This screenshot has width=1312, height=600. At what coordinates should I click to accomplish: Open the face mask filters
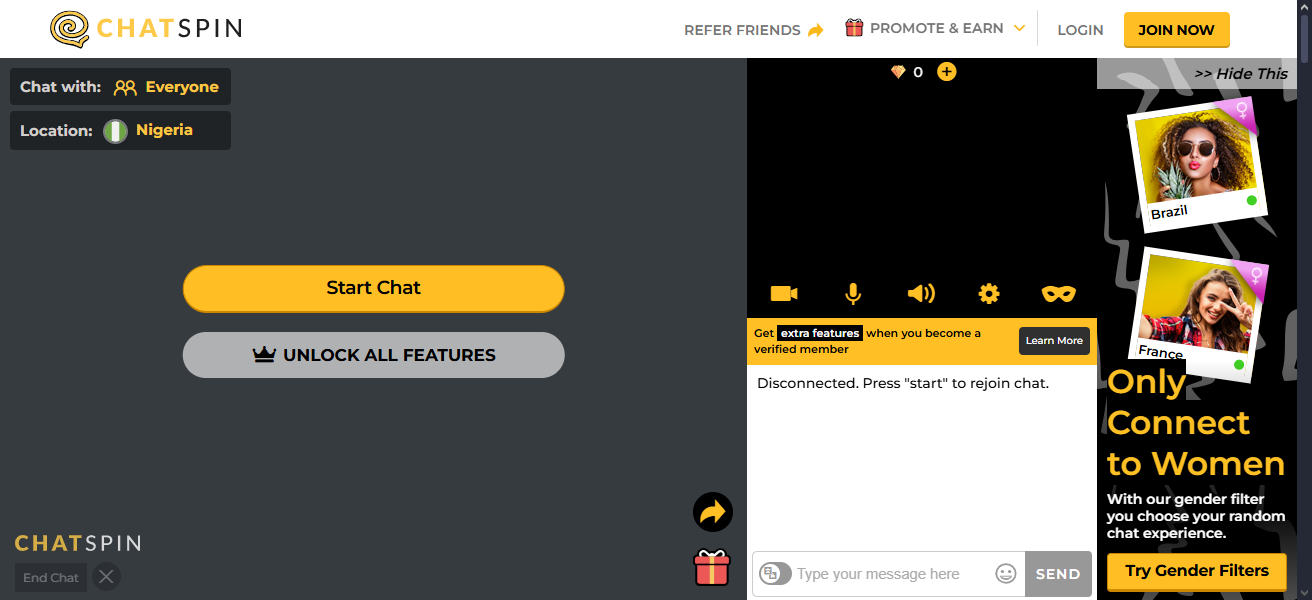click(1058, 293)
